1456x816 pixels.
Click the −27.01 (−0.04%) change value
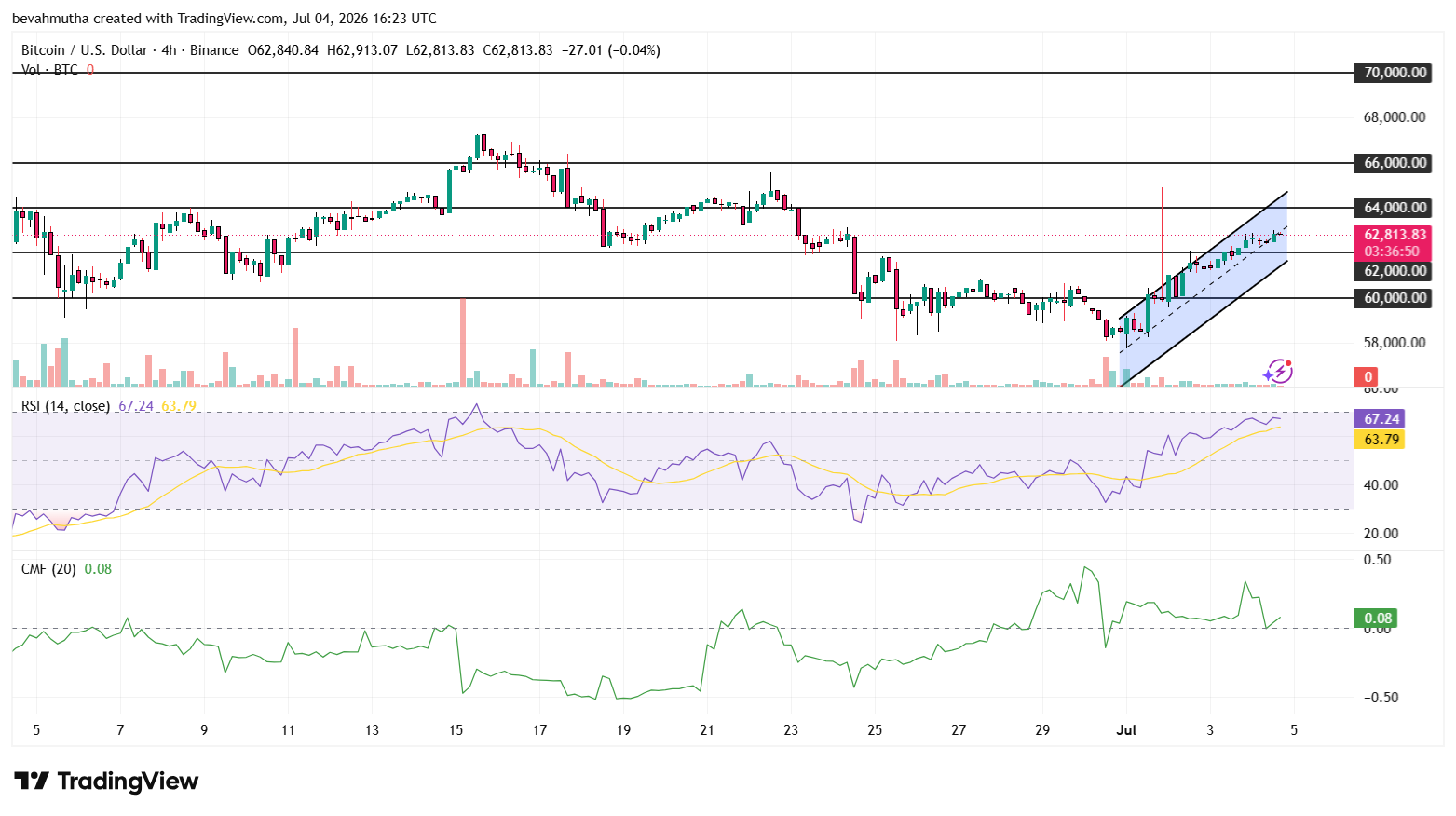point(611,50)
